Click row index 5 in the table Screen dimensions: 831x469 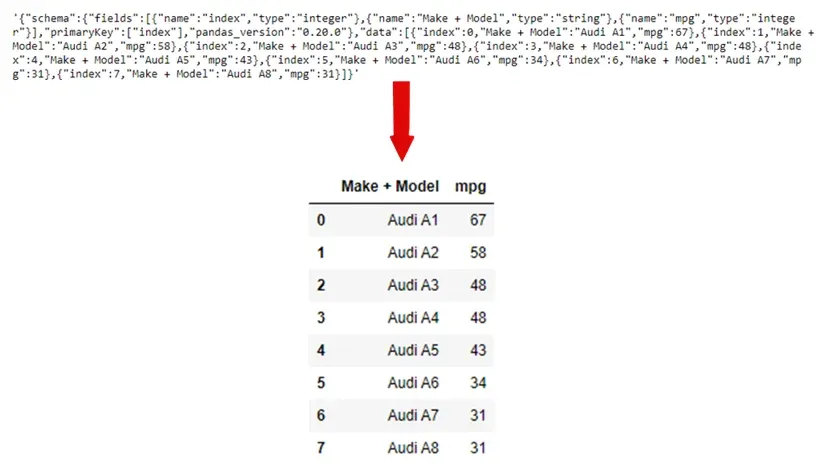tap(321, 383)
